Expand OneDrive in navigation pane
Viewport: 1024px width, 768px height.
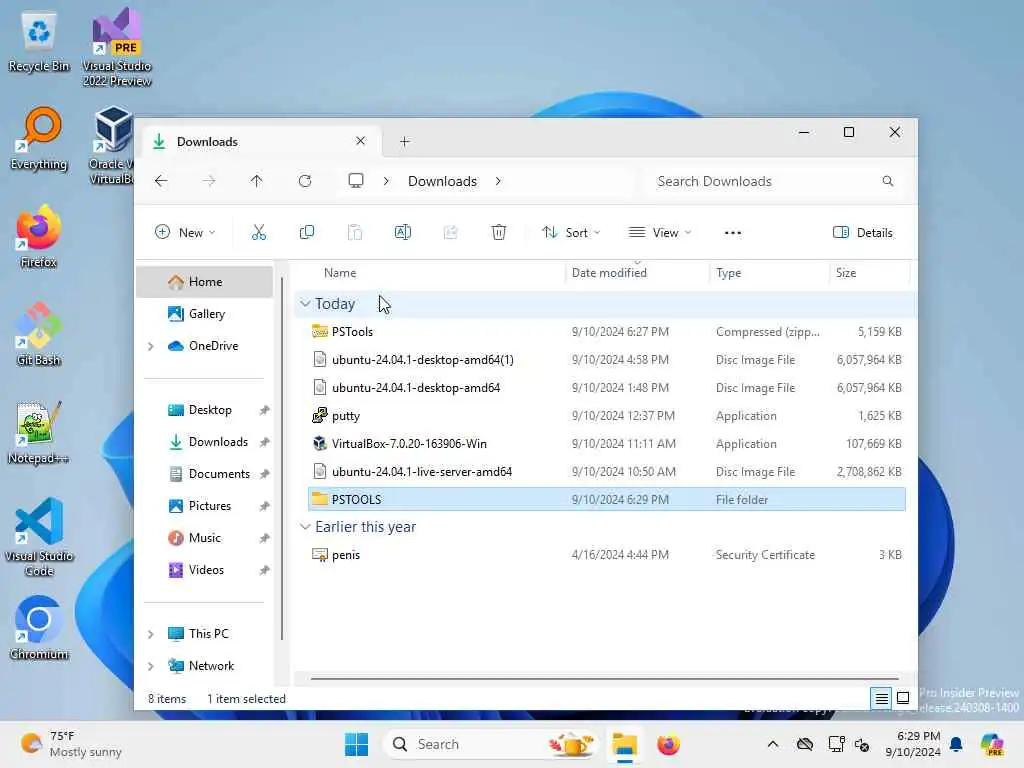pos(151,346)
